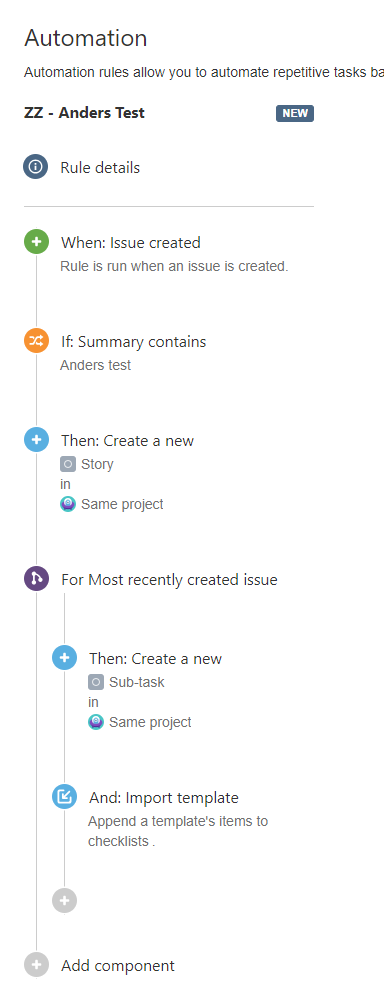Select the blue Create a new Sub-task action icon

(64, 657)
